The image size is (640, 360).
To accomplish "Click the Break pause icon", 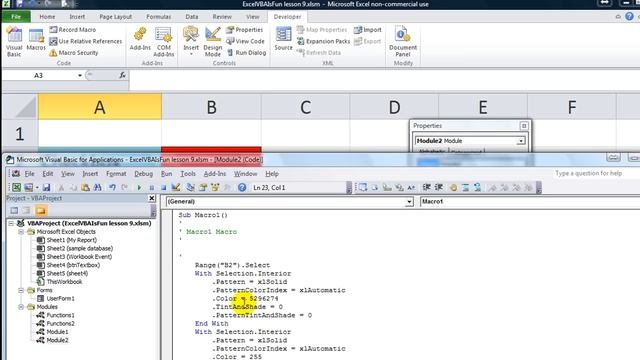I will click(151, 187).
